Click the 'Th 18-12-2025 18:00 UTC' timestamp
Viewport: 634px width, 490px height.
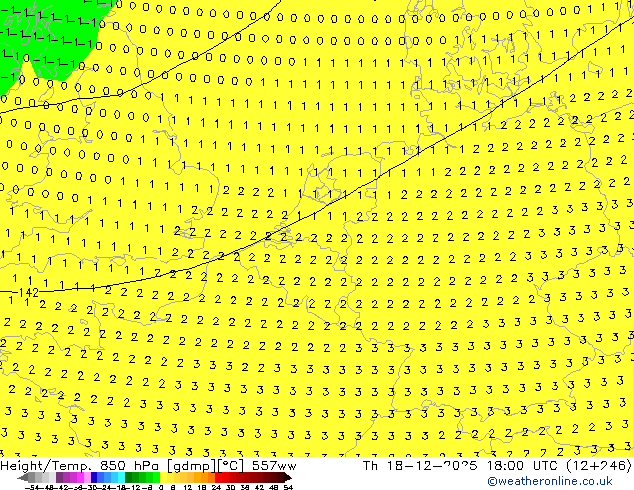point(459,466)
